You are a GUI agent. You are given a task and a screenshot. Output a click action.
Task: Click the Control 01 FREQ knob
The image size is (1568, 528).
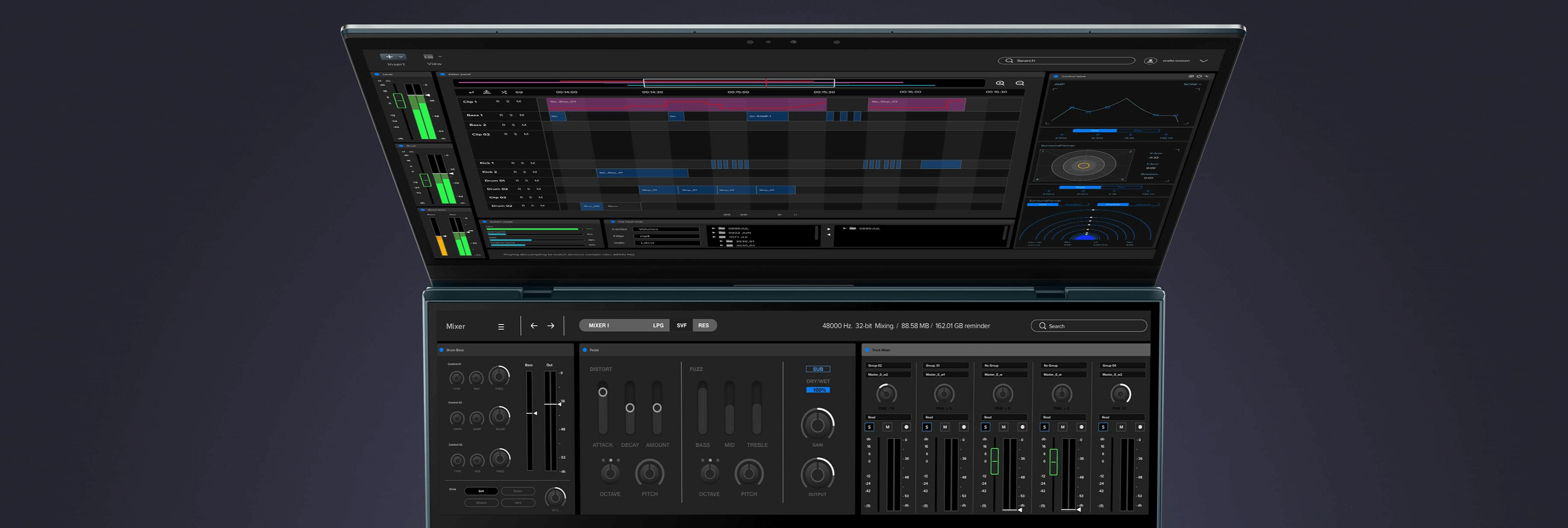(x=499, y=376)
